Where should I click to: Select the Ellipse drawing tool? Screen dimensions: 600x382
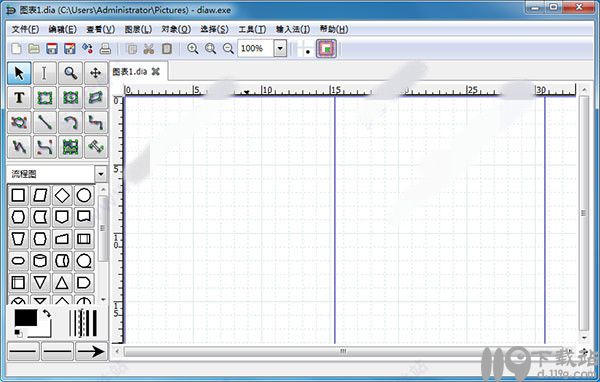coord(70,98)
